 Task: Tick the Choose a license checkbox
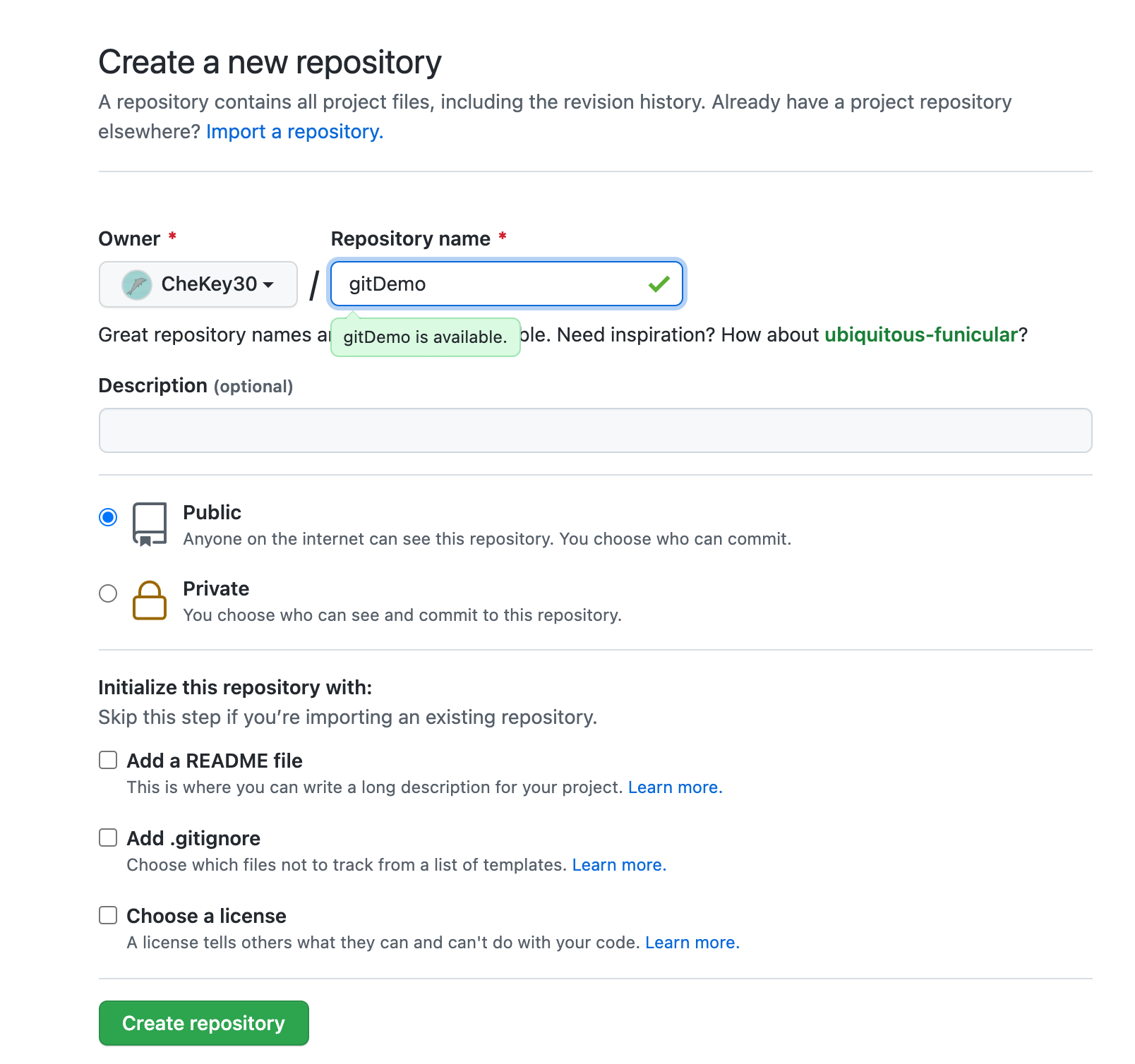tap(108, 915)
